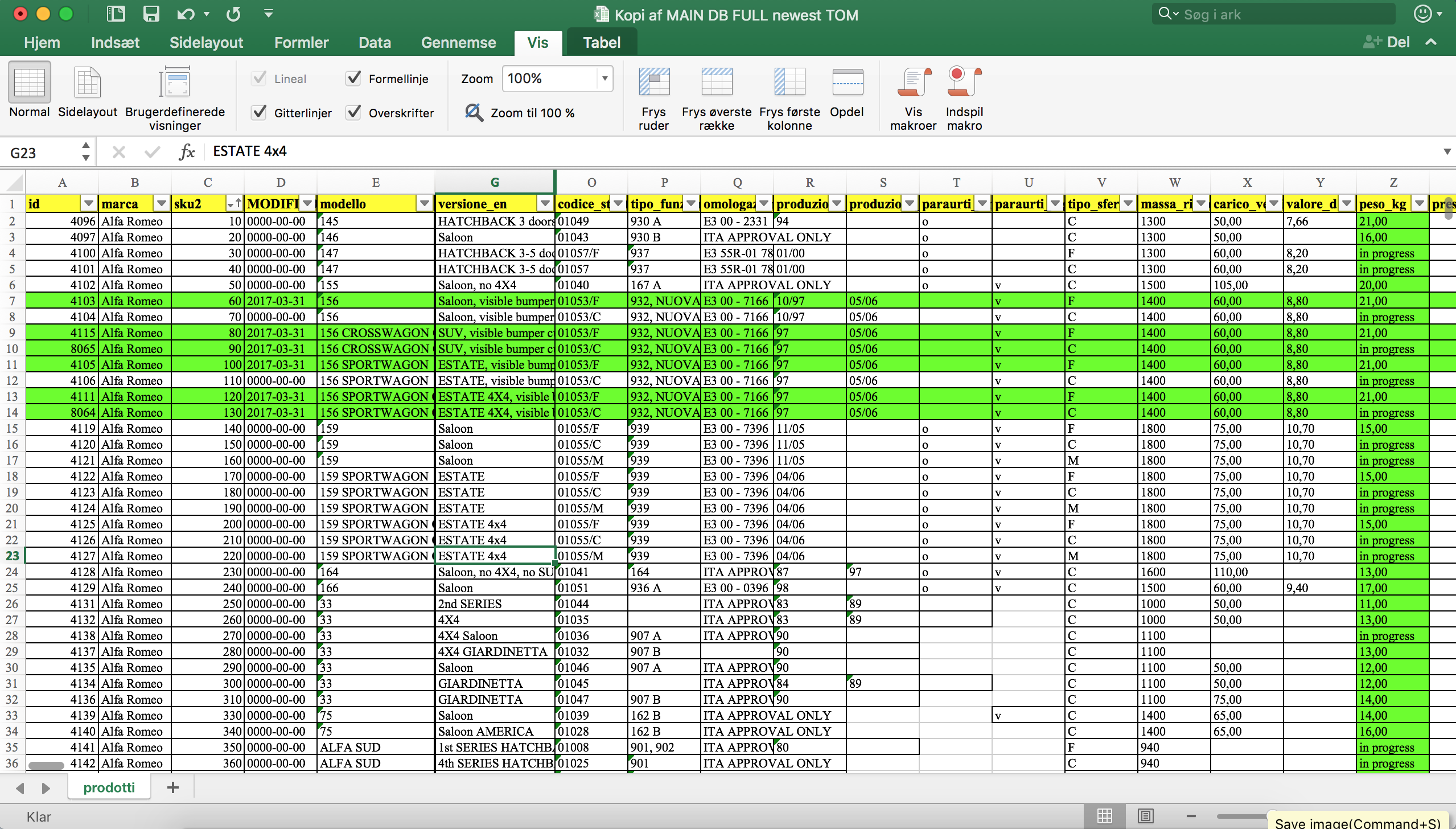Screen dimensions: 1456x829
Task: Toggle the Gitterlinjer checkbox
Action: coord(259,112)
